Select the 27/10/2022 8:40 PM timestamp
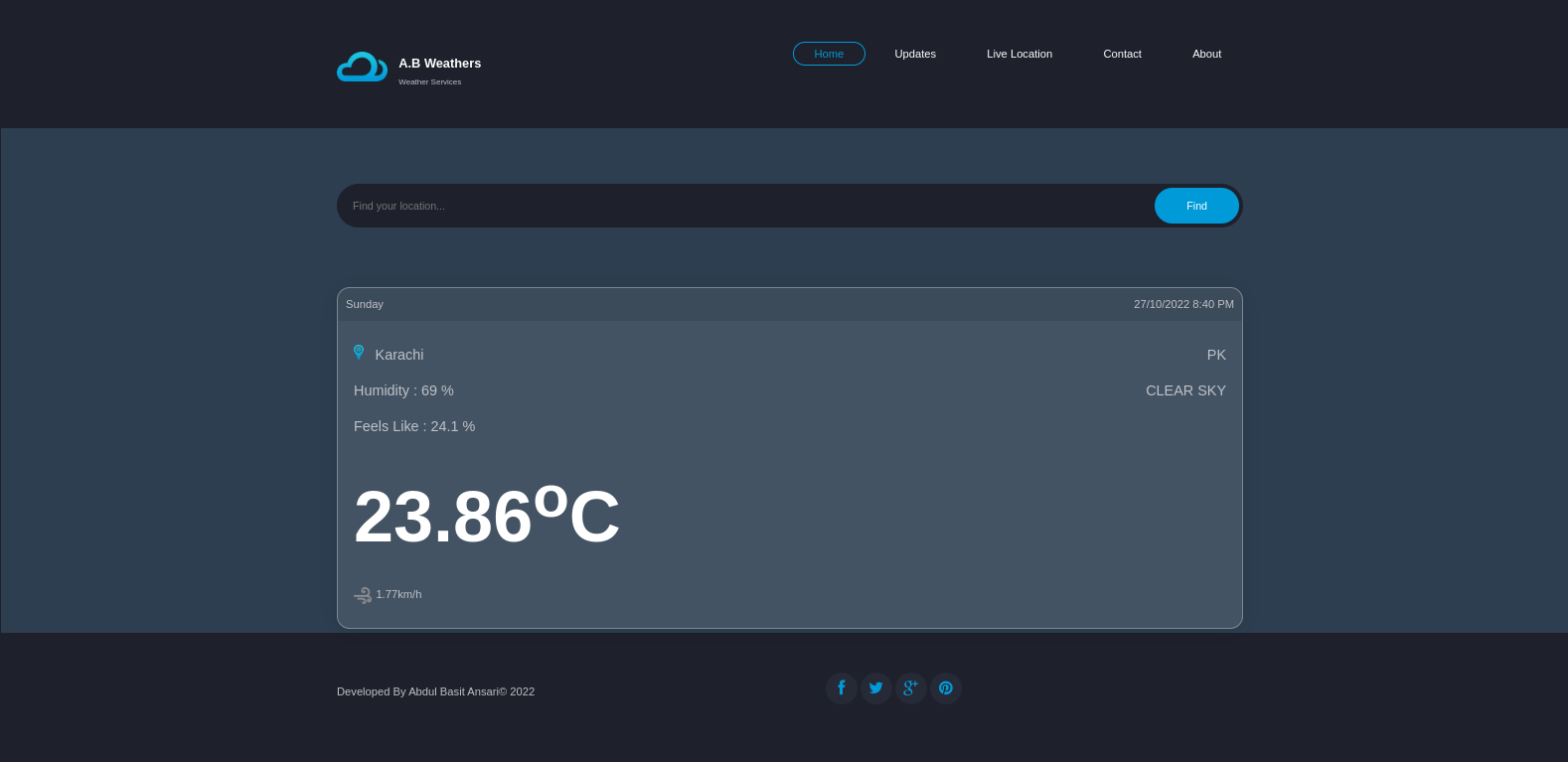Viewport: 1568px width, 762px height. (1183, 304)
